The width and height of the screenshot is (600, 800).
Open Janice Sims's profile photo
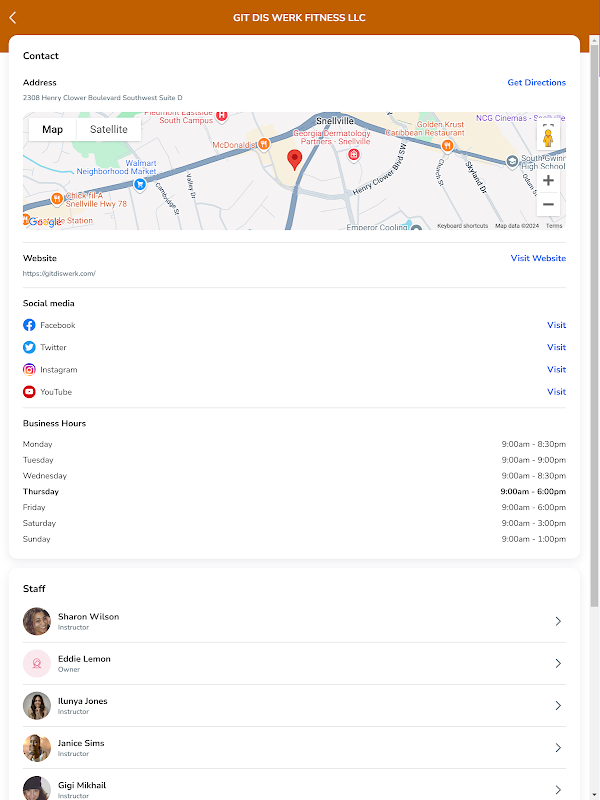pyautogui.click(x=37, y=747)
